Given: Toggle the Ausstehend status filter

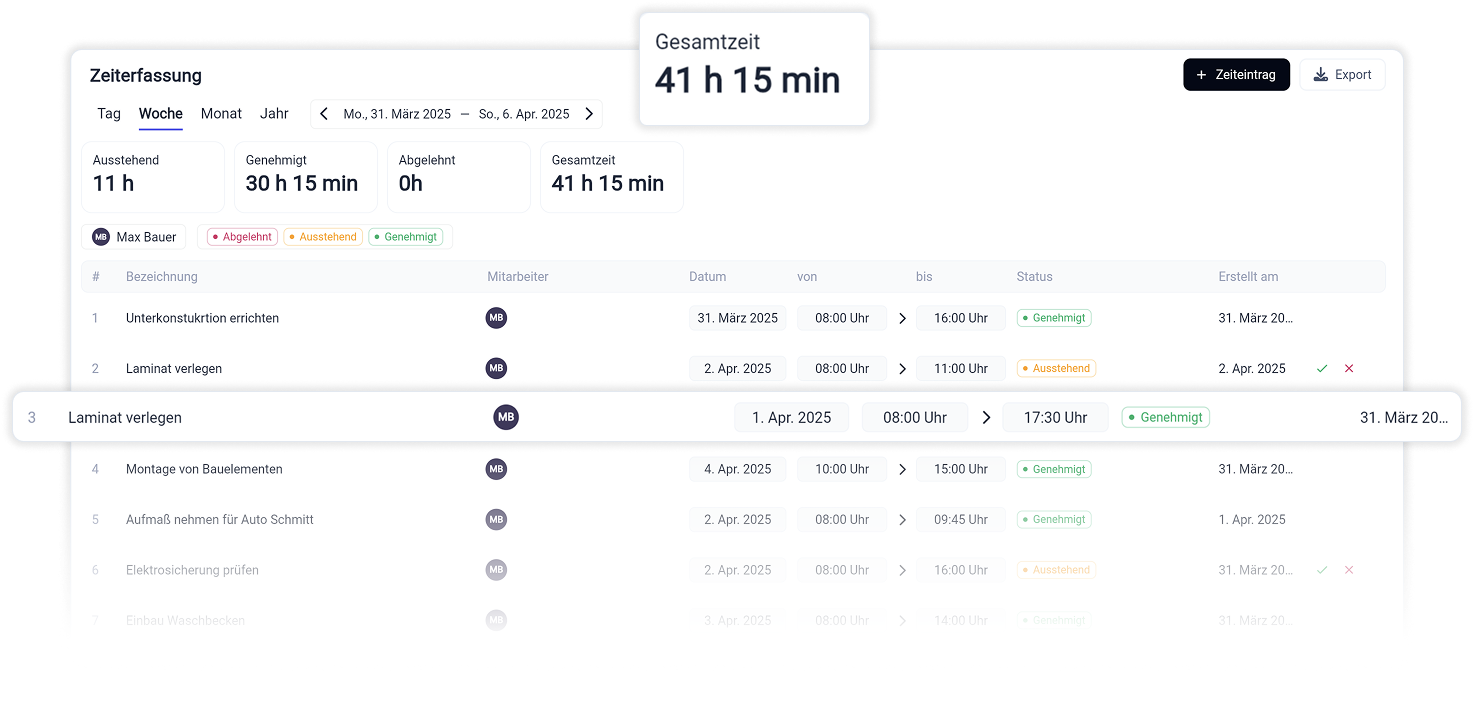Looking at the screenshot, I should click(323, 237).
